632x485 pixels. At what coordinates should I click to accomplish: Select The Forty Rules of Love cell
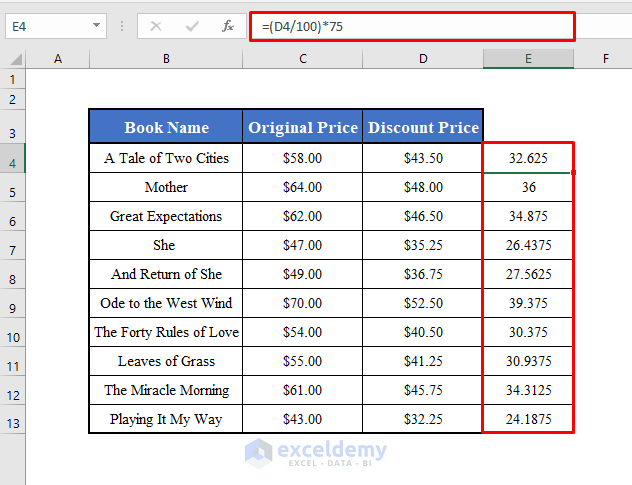[x=166, y=332]
